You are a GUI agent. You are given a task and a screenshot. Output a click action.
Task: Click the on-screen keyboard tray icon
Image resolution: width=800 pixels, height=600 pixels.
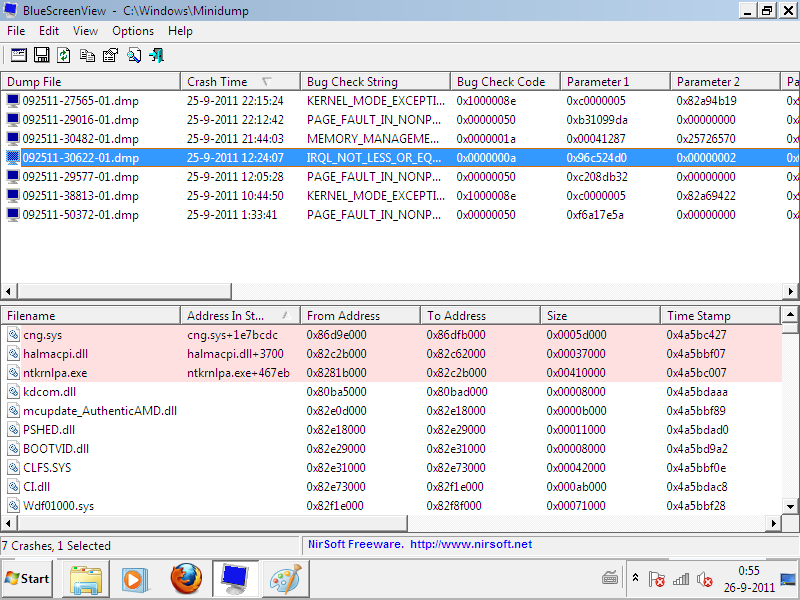click(x=610, y=579)
